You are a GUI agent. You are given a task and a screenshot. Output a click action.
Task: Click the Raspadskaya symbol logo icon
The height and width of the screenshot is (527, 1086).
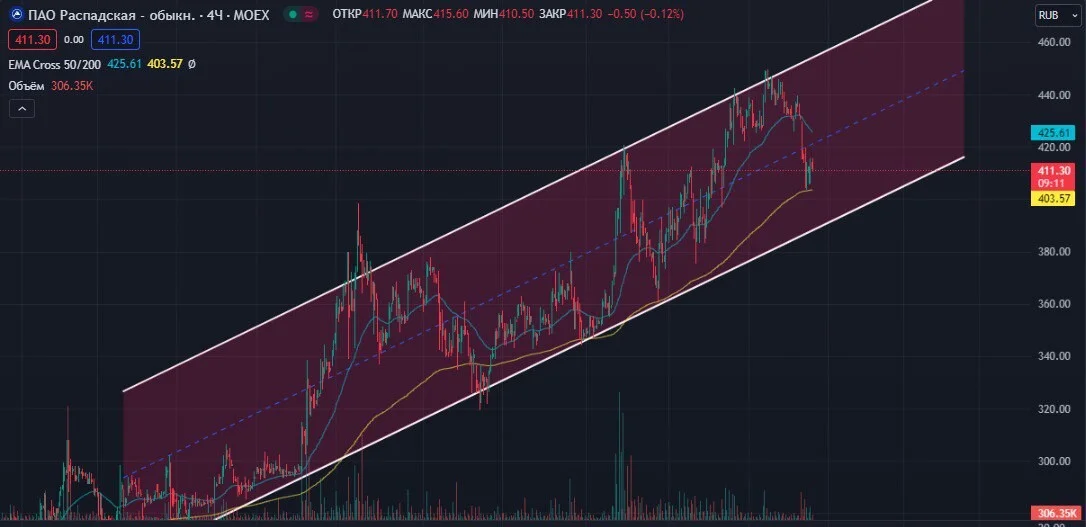pos(16,14)
